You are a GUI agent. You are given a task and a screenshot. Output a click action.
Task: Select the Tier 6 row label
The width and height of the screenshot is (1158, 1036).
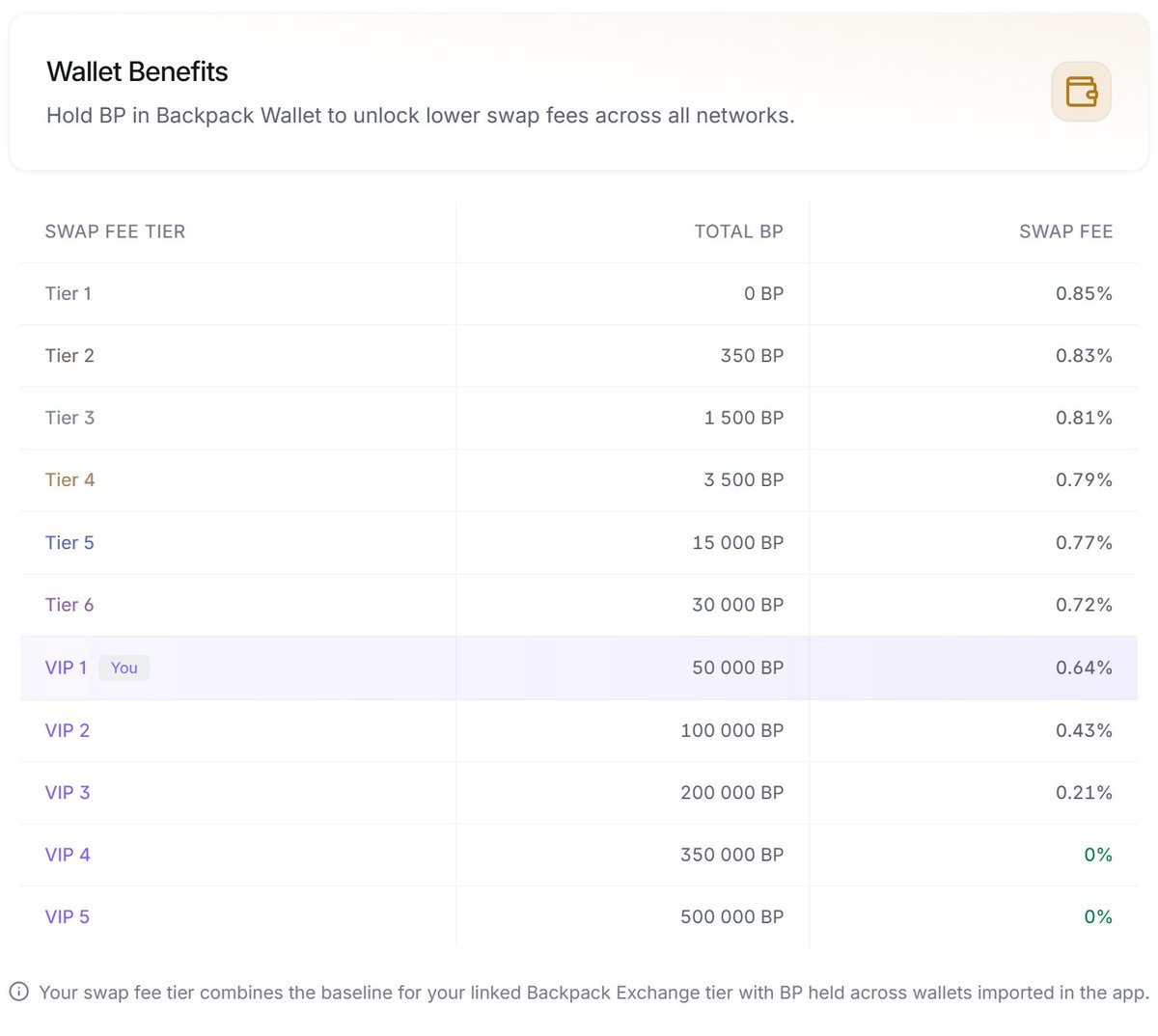pos(69,605)
